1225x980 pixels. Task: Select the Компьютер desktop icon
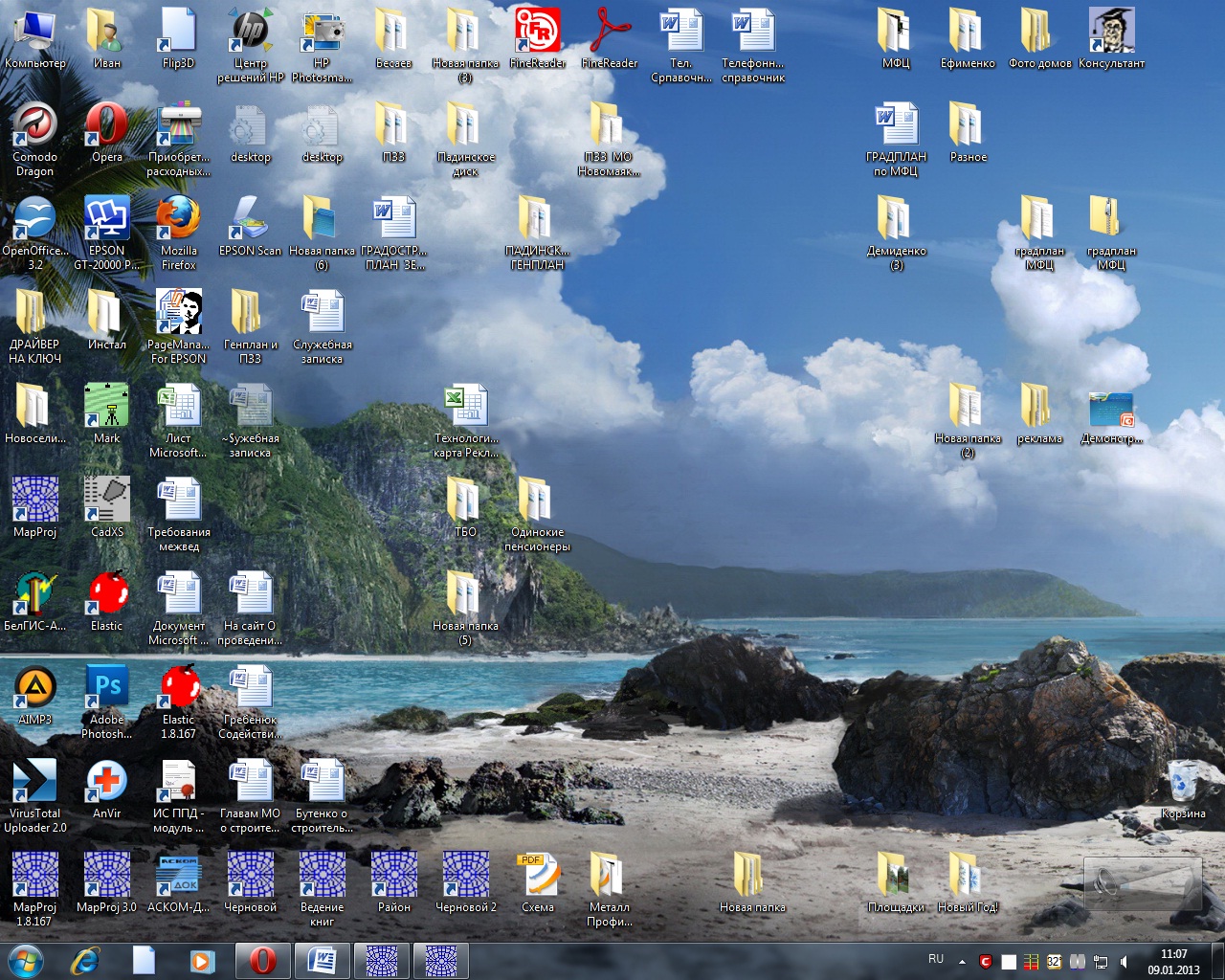pos(34,33)
